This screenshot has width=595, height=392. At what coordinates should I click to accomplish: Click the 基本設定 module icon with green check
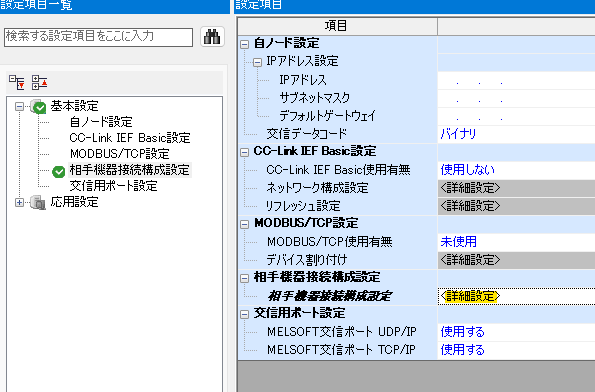38,107
